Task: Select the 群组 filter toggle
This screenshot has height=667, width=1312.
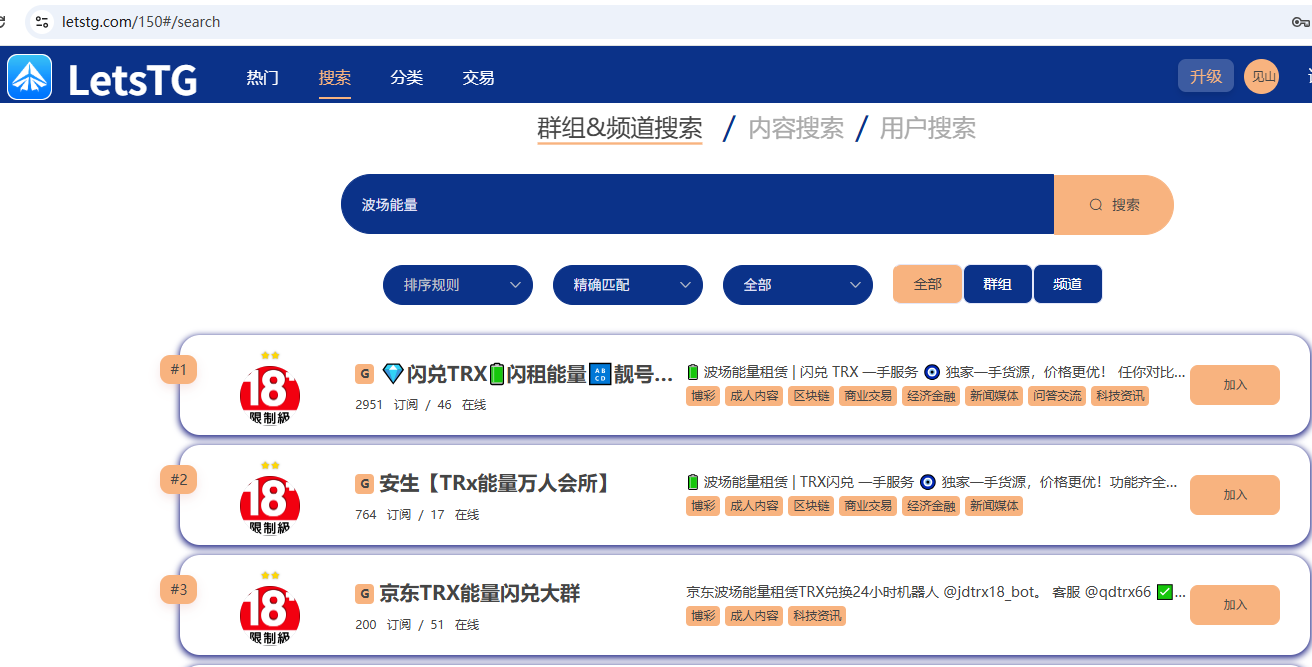Action: pyautogui.click(x=997, y=284)
